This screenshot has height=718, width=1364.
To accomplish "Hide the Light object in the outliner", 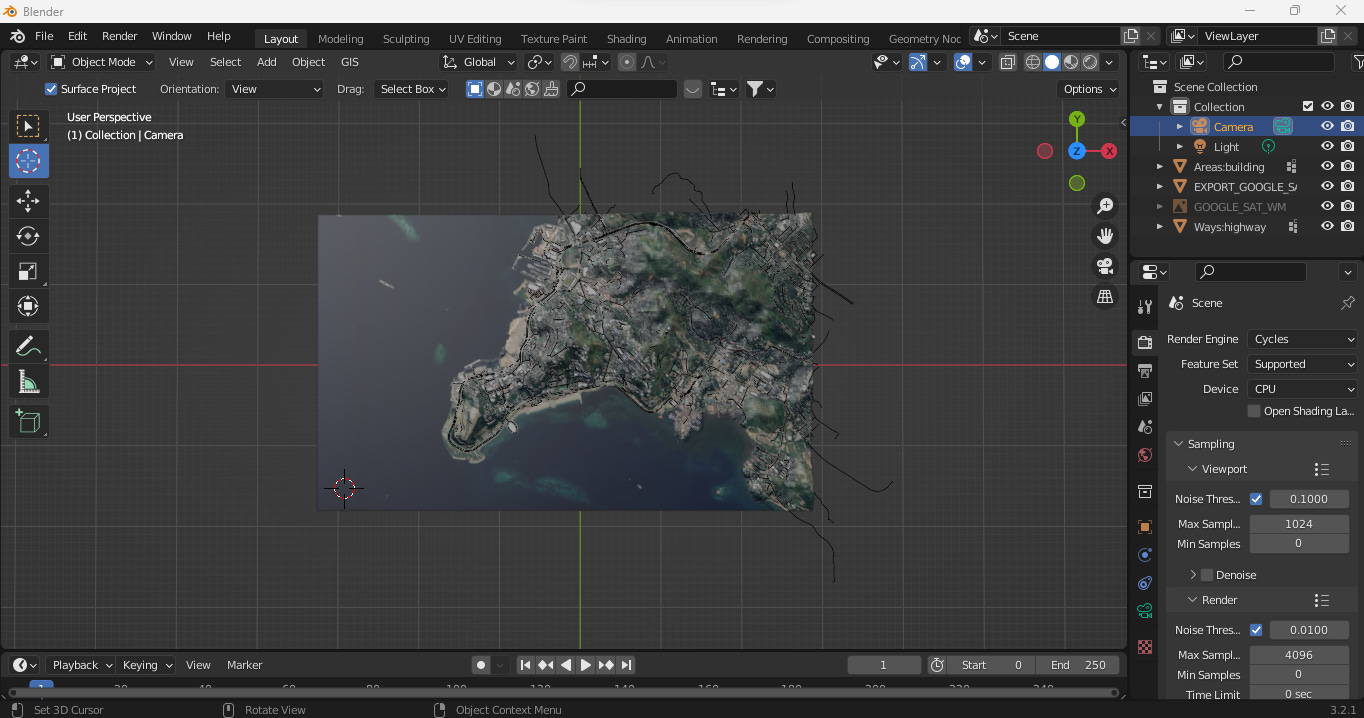I will click(x=1327, y=145).
